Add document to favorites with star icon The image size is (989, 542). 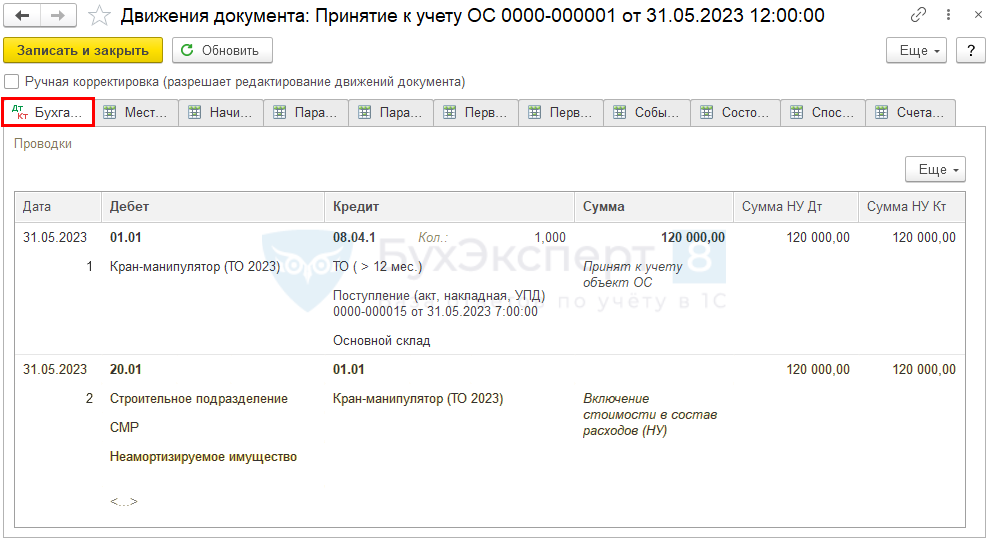(x=99, y=15)
